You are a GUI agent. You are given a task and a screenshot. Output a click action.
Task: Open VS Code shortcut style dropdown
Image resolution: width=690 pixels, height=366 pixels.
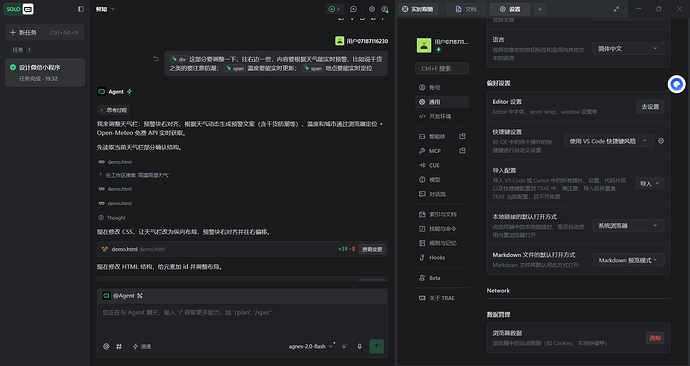coord(609,141)
